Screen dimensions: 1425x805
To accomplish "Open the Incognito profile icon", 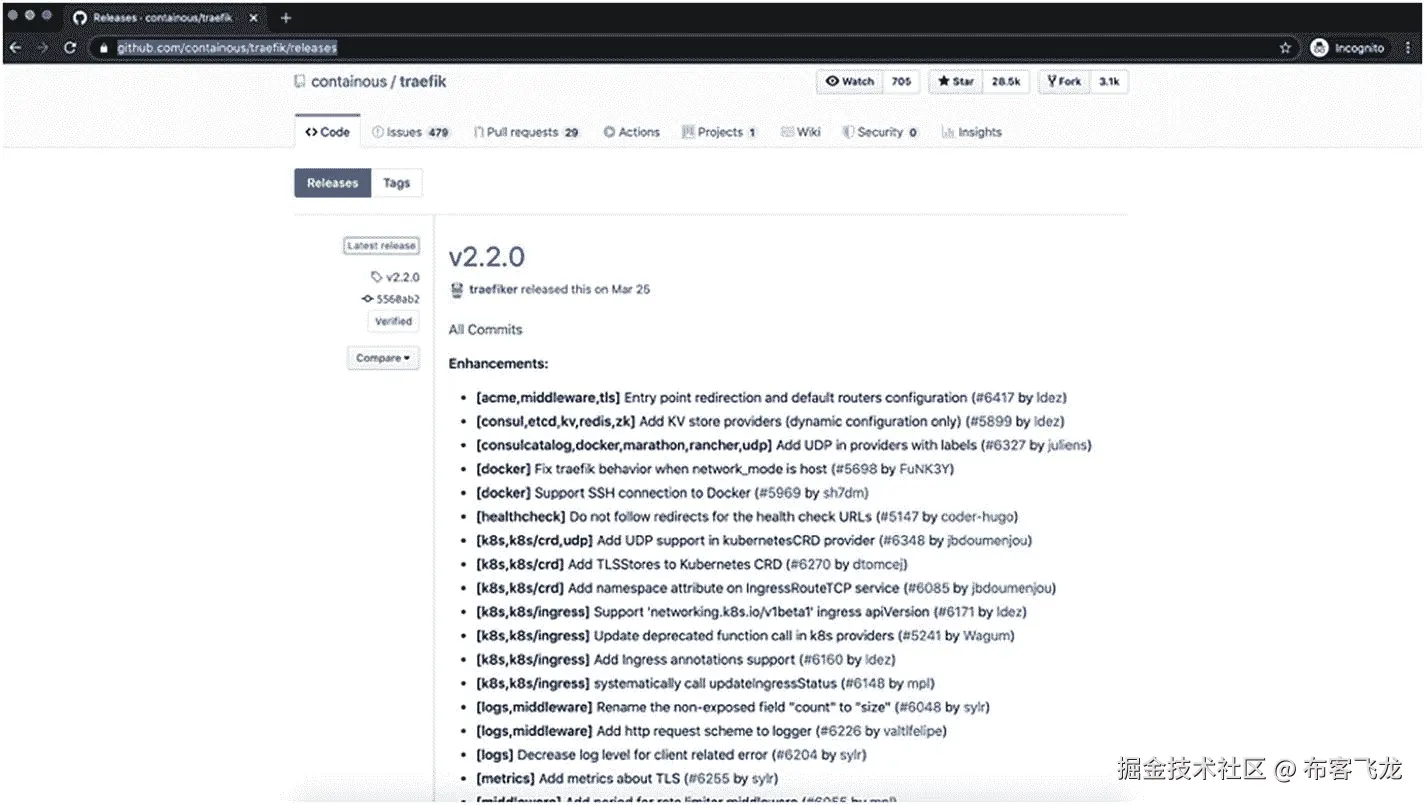I will tap(1319, 47).
